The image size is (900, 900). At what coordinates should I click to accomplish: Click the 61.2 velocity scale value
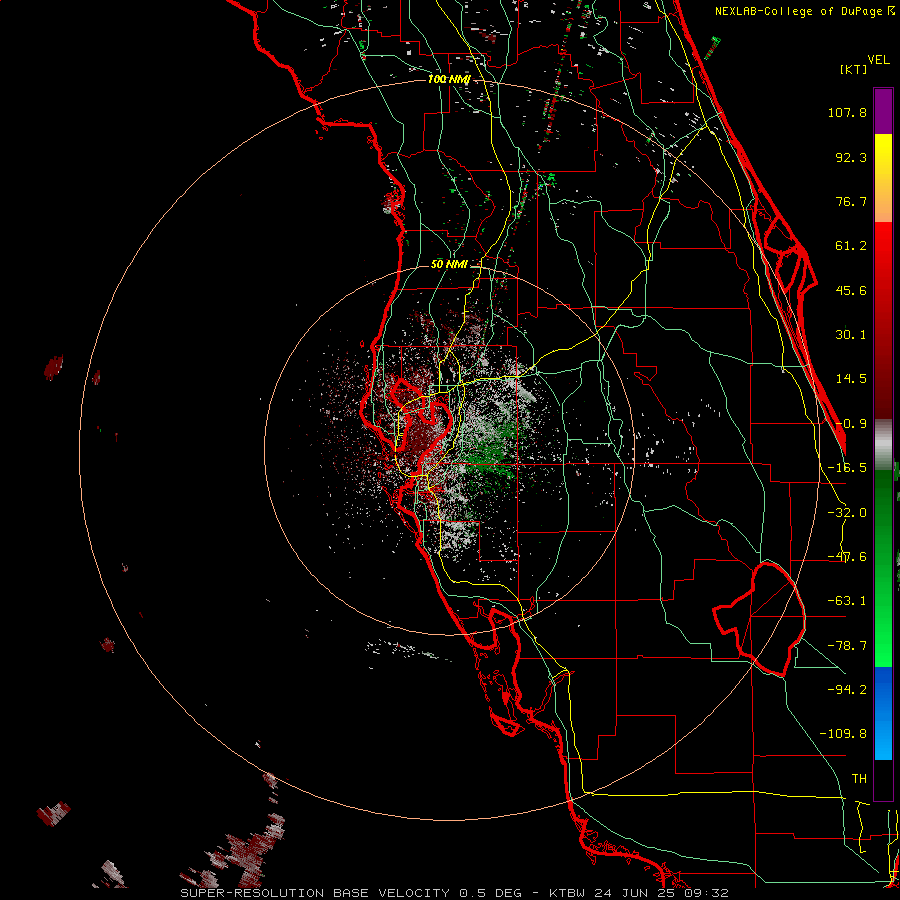pos(851,246)
